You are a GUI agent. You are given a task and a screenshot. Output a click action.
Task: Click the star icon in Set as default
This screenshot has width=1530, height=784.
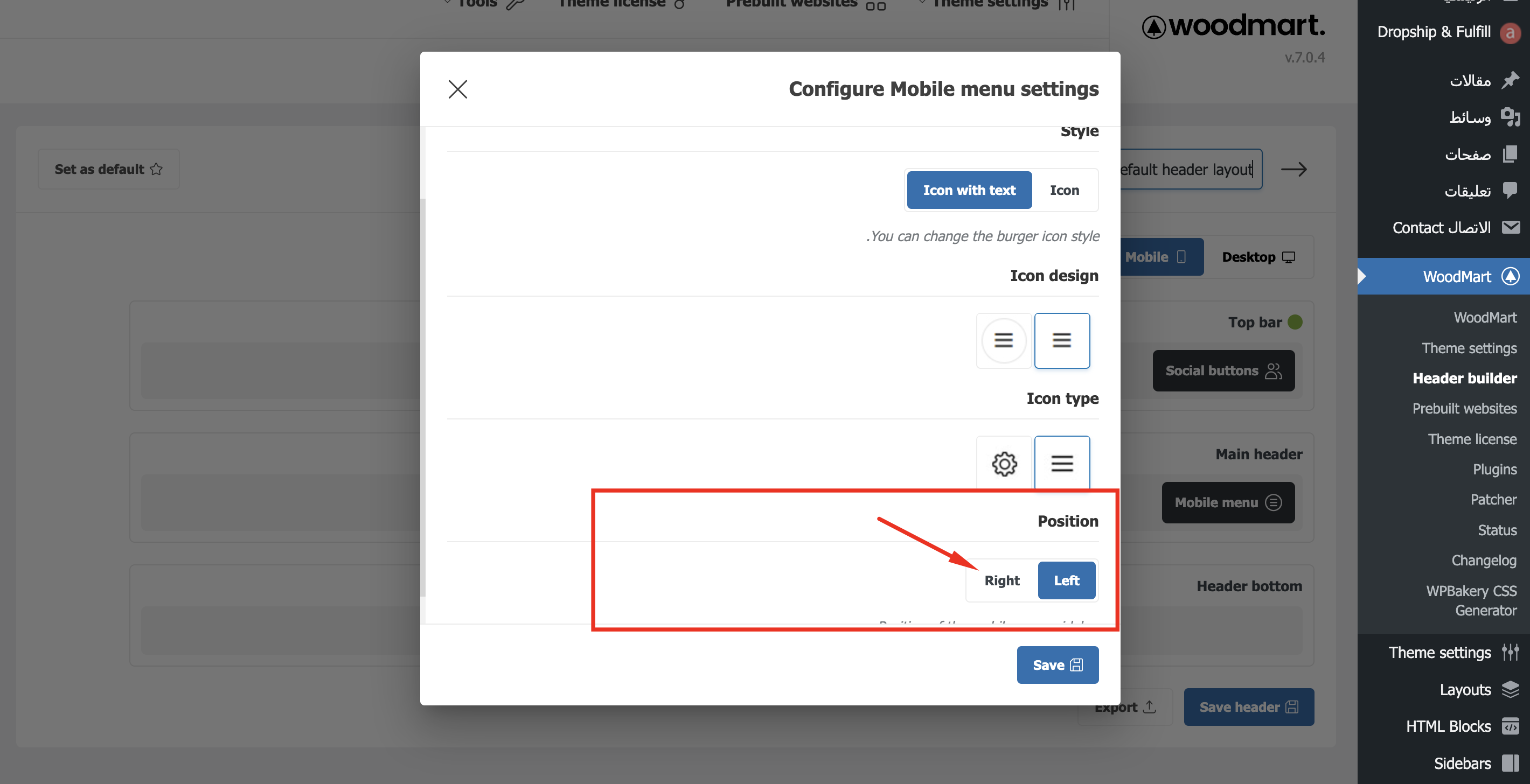click(156, 169)
